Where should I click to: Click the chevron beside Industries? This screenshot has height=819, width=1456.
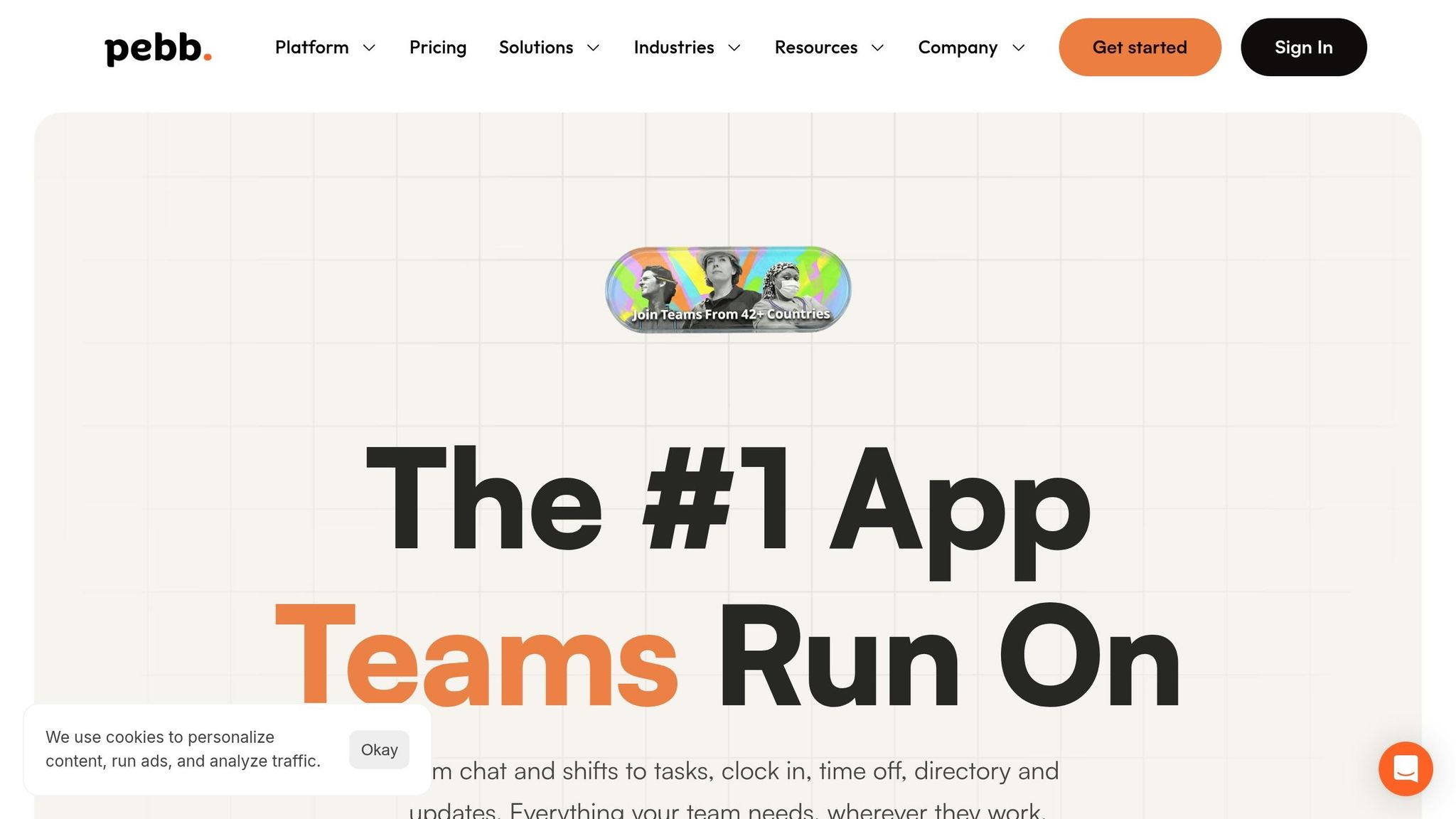[734, 48]
